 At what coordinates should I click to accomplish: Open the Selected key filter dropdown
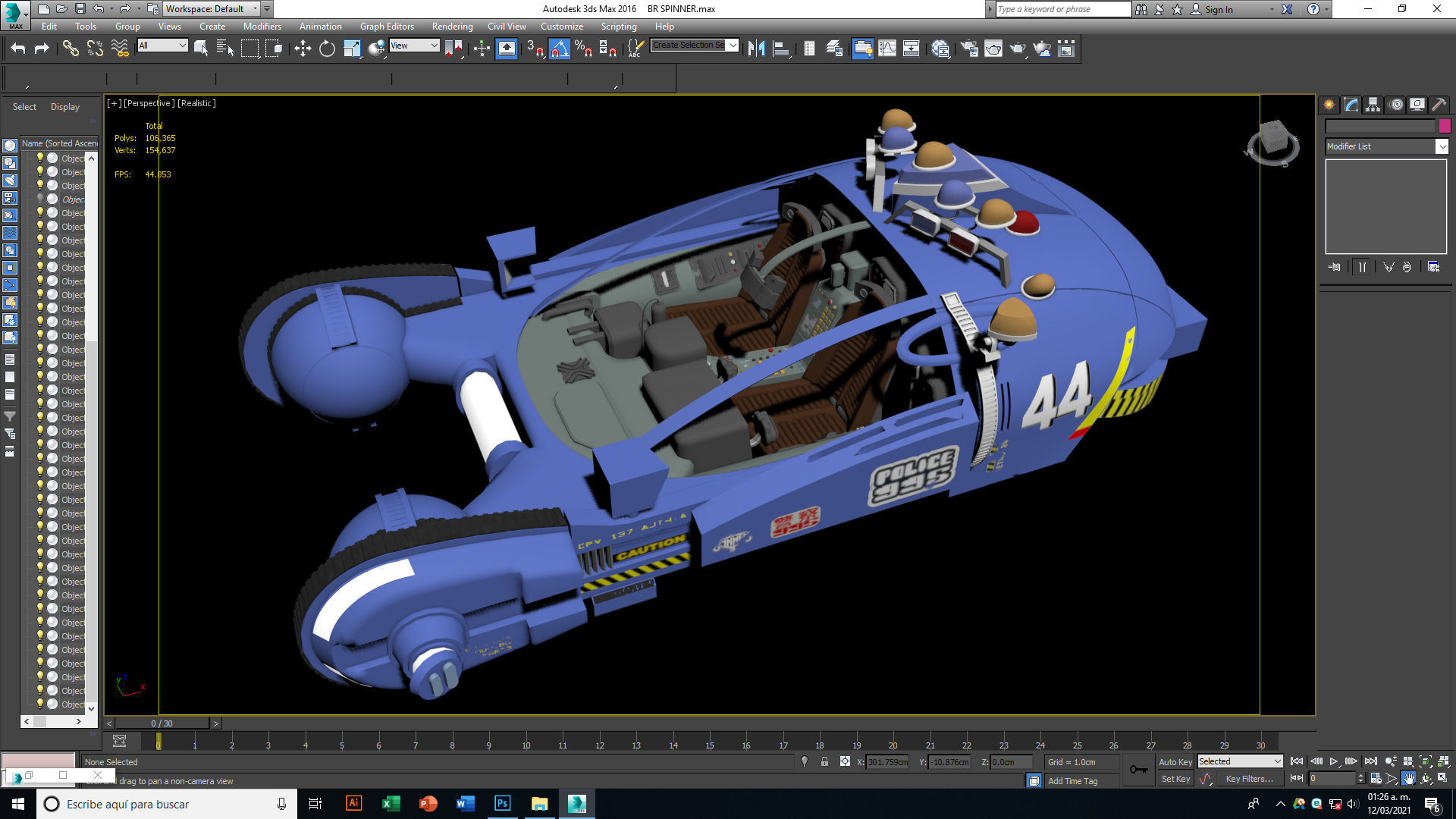pos(1240,761)
